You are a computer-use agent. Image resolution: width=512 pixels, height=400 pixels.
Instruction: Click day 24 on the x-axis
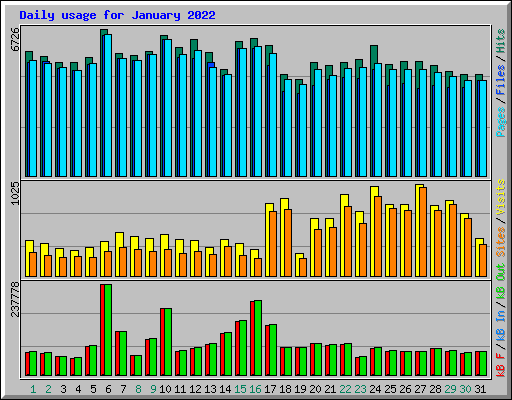click(375, 389)
